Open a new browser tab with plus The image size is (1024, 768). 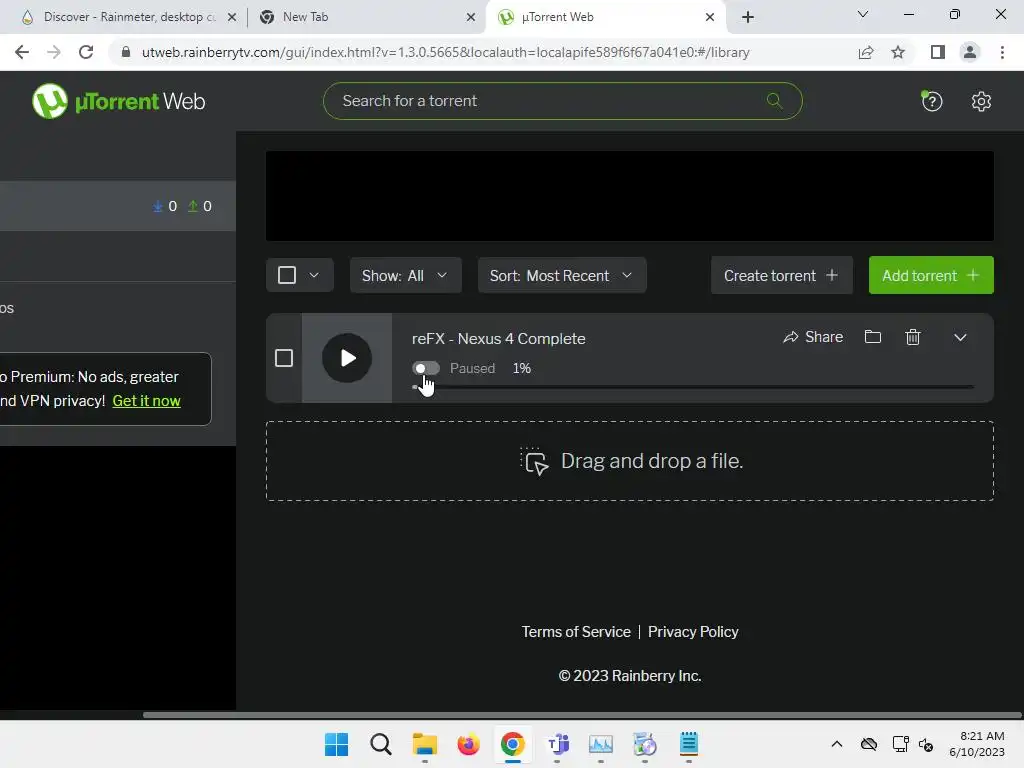(x=748, y=17)
